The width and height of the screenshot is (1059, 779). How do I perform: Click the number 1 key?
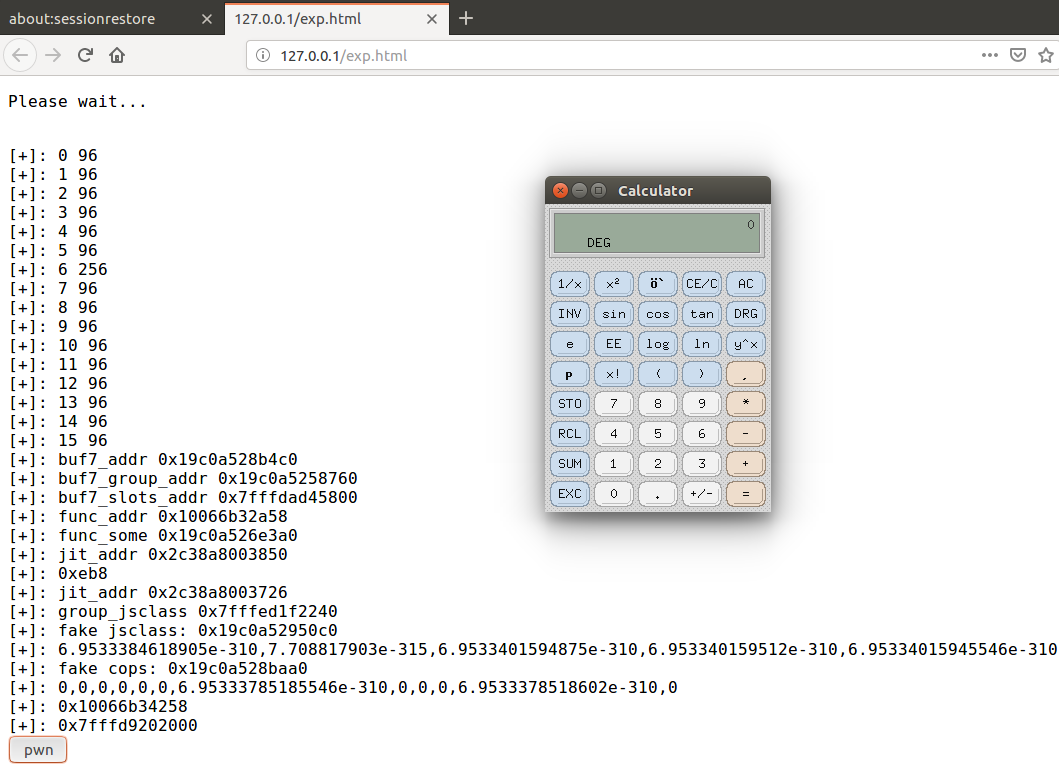pos(613,463)
